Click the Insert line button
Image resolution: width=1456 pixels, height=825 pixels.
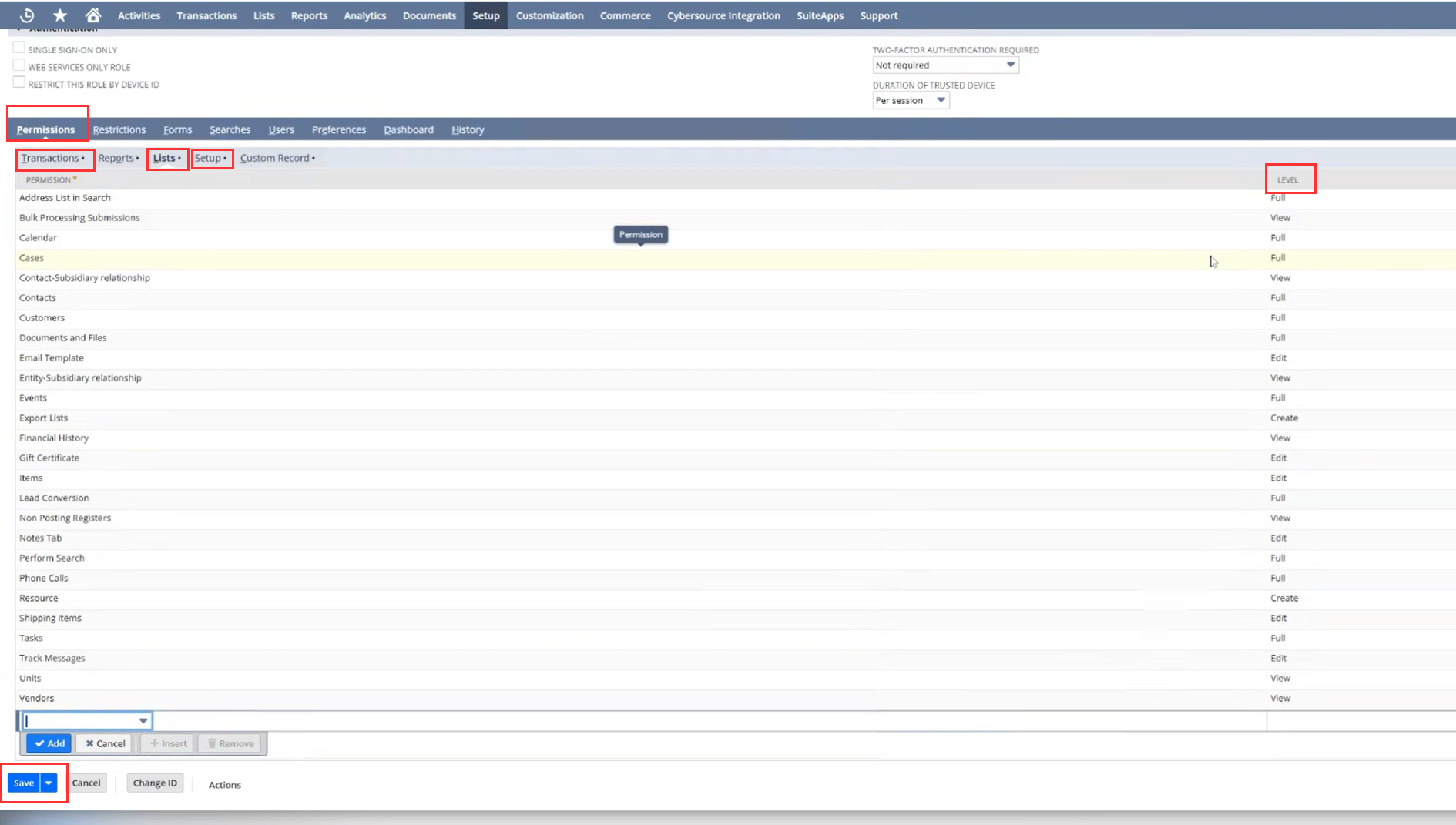(168, 743)
